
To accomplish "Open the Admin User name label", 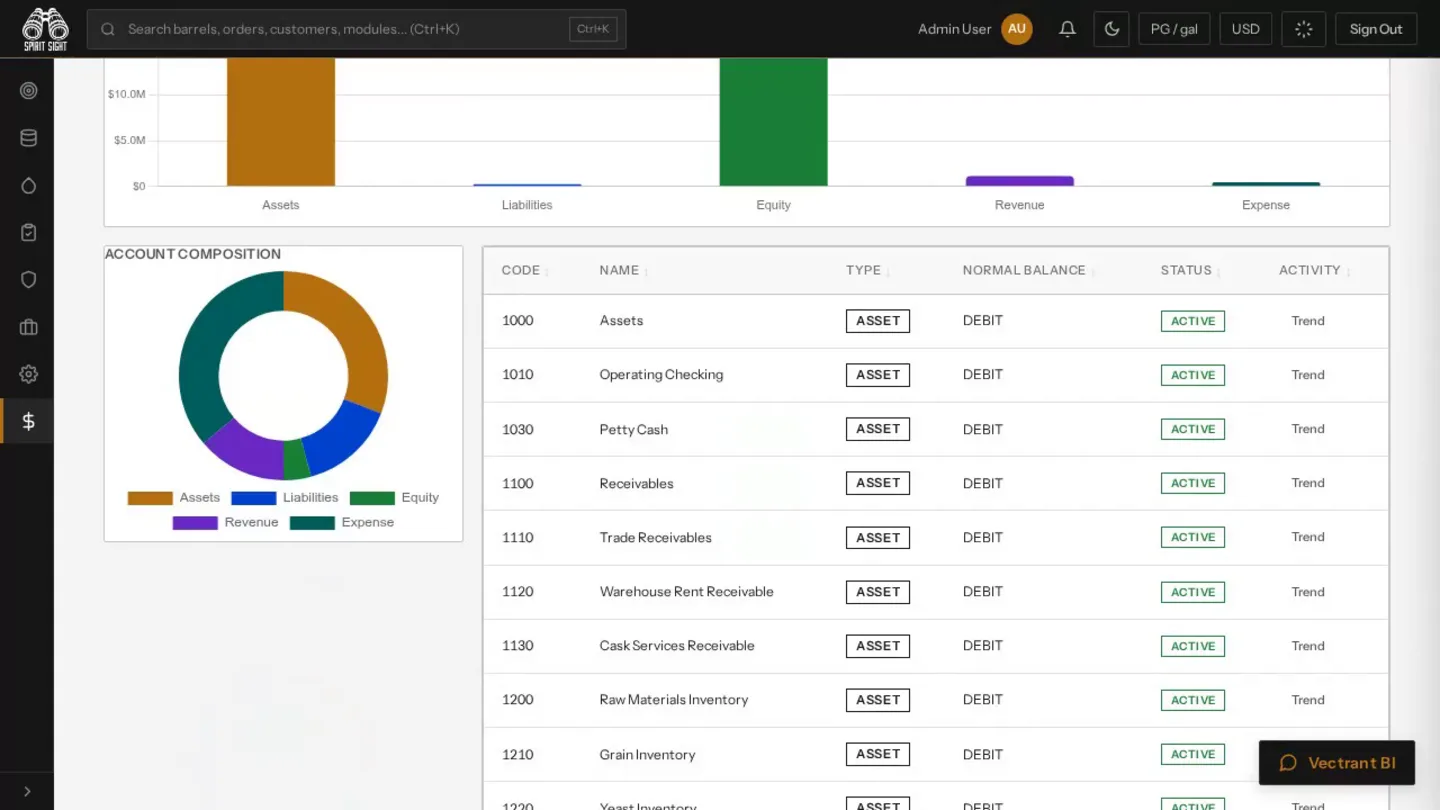I will tap(954, 29).
